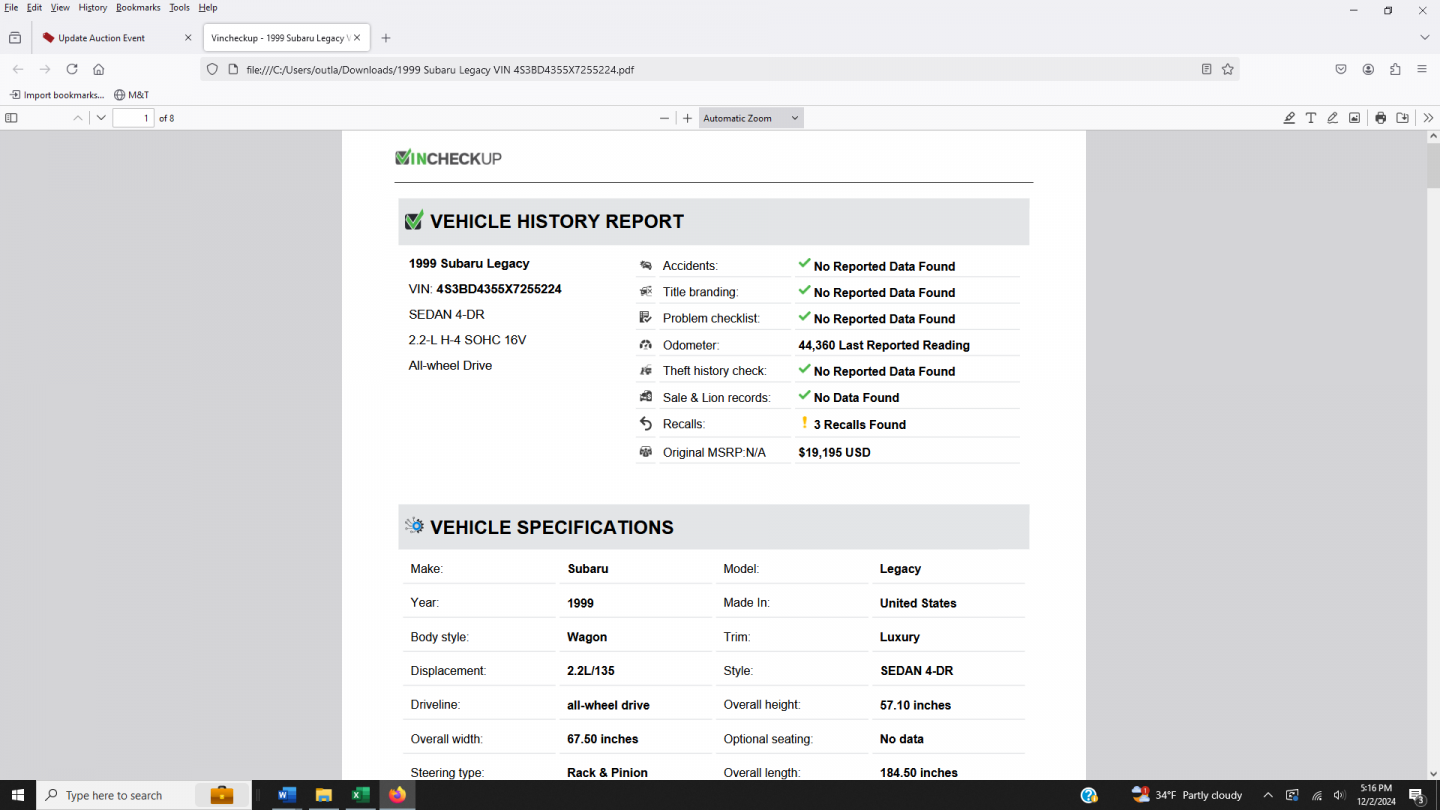
Task: Click the $19,195 USD value
Action: coord(834,452)
